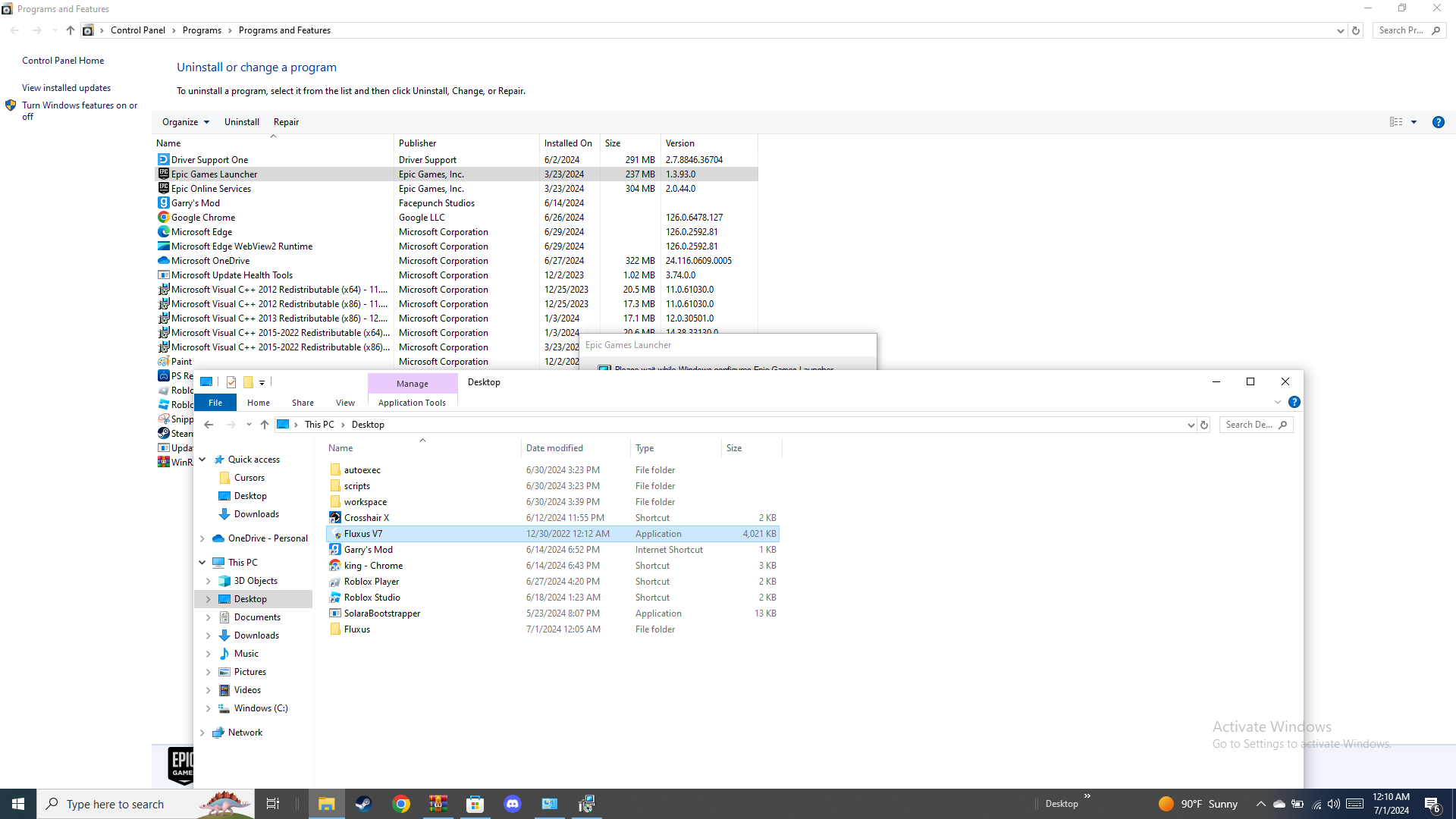Image resolution: width=1456 pixels, height=819 pixels.
Task: Select the workspace folder
Action: tap(553, 502)
